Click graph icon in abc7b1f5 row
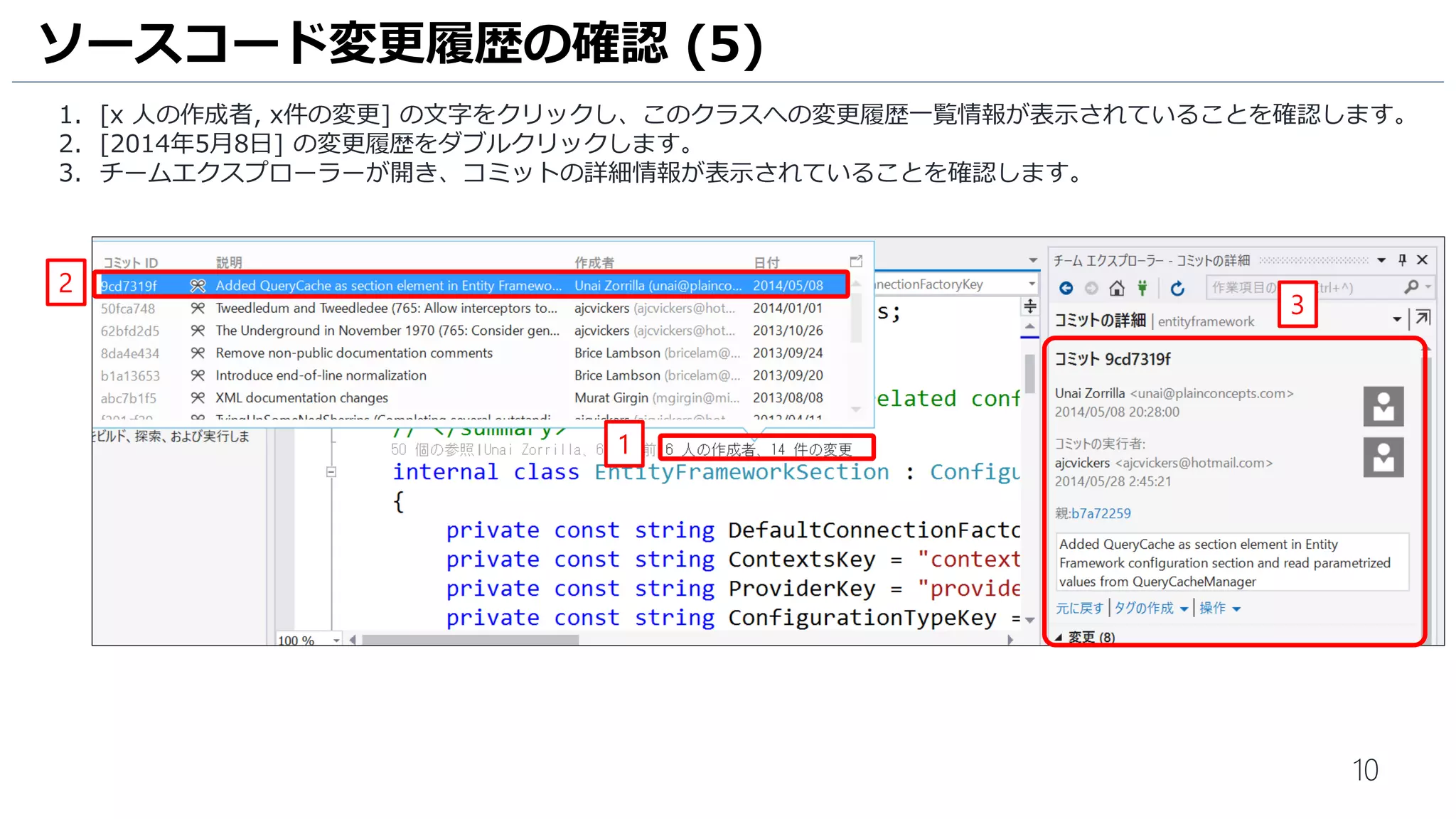 (x=198, y=398)
